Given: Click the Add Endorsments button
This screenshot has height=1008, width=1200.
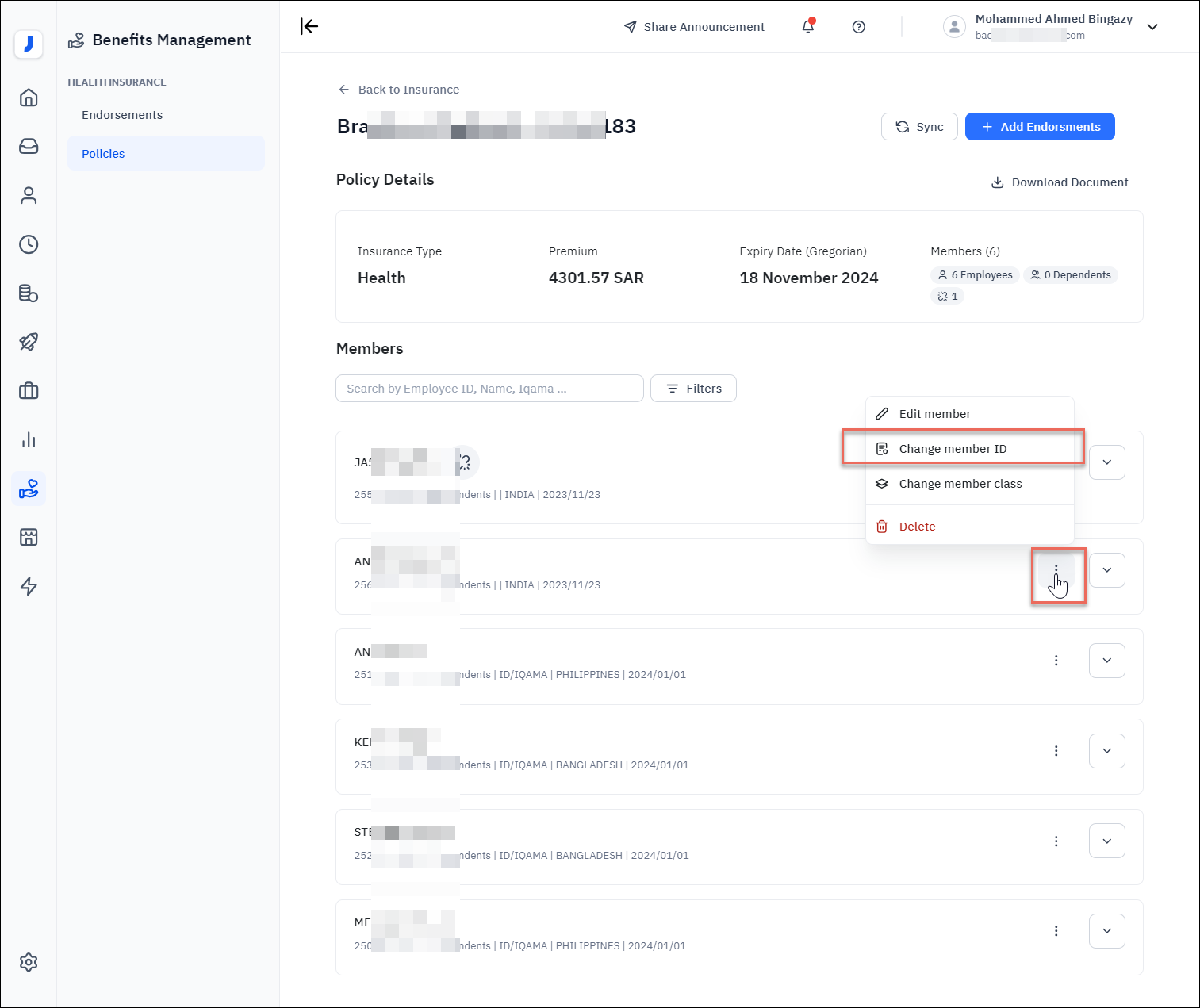Looking at the screenshot, I should [1039, 127].
